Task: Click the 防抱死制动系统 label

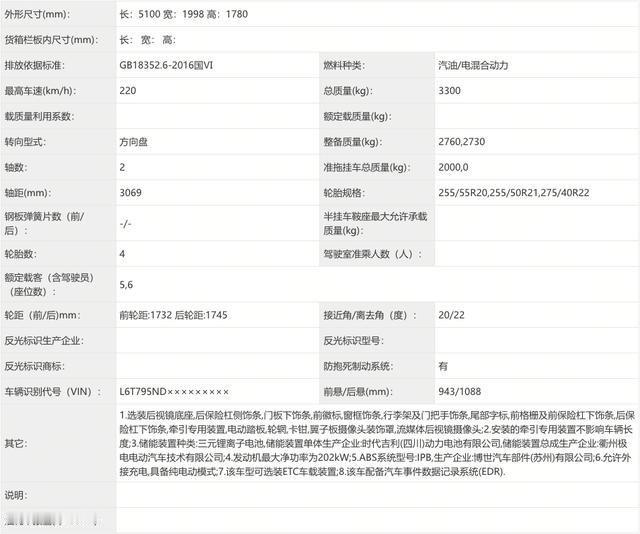Action: tap(358, 366)
